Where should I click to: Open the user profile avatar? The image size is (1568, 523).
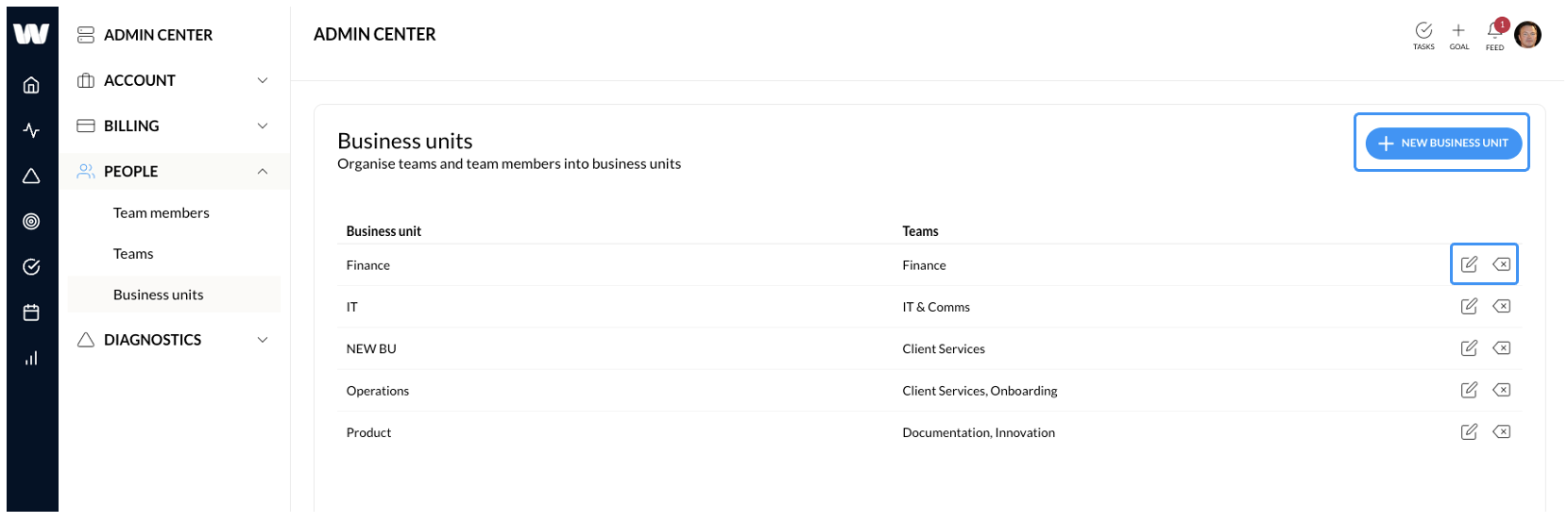(1527, 35)
